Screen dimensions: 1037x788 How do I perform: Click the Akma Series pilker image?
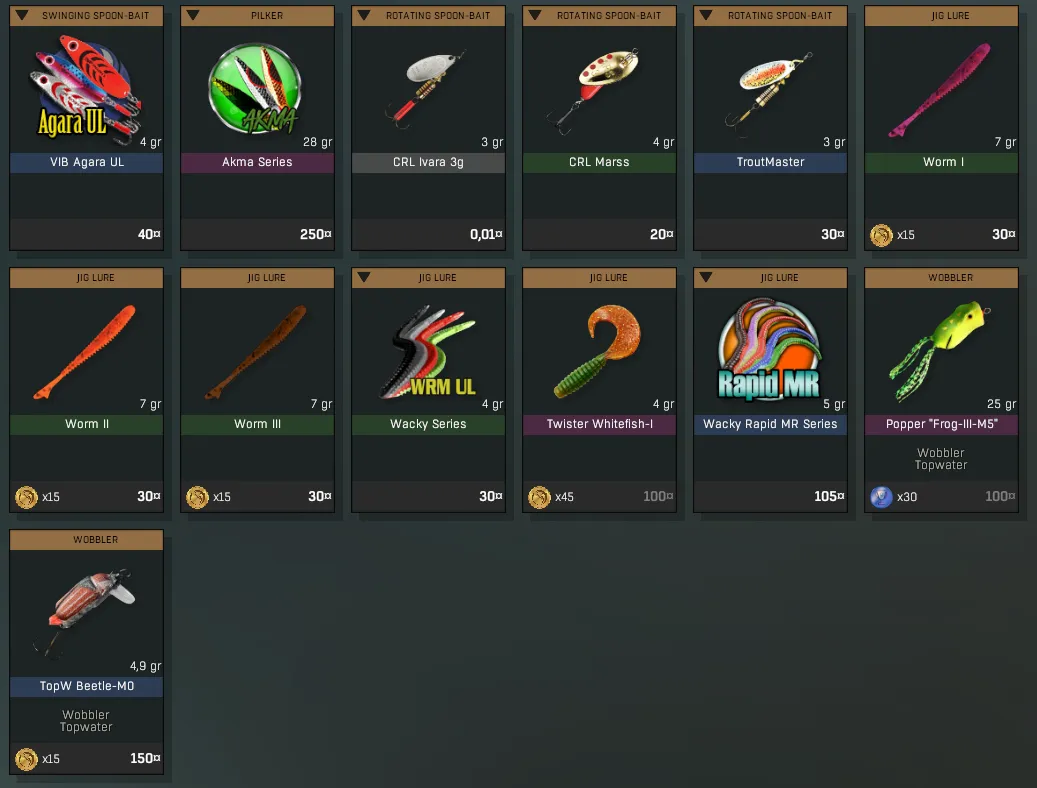pos(255,89)
